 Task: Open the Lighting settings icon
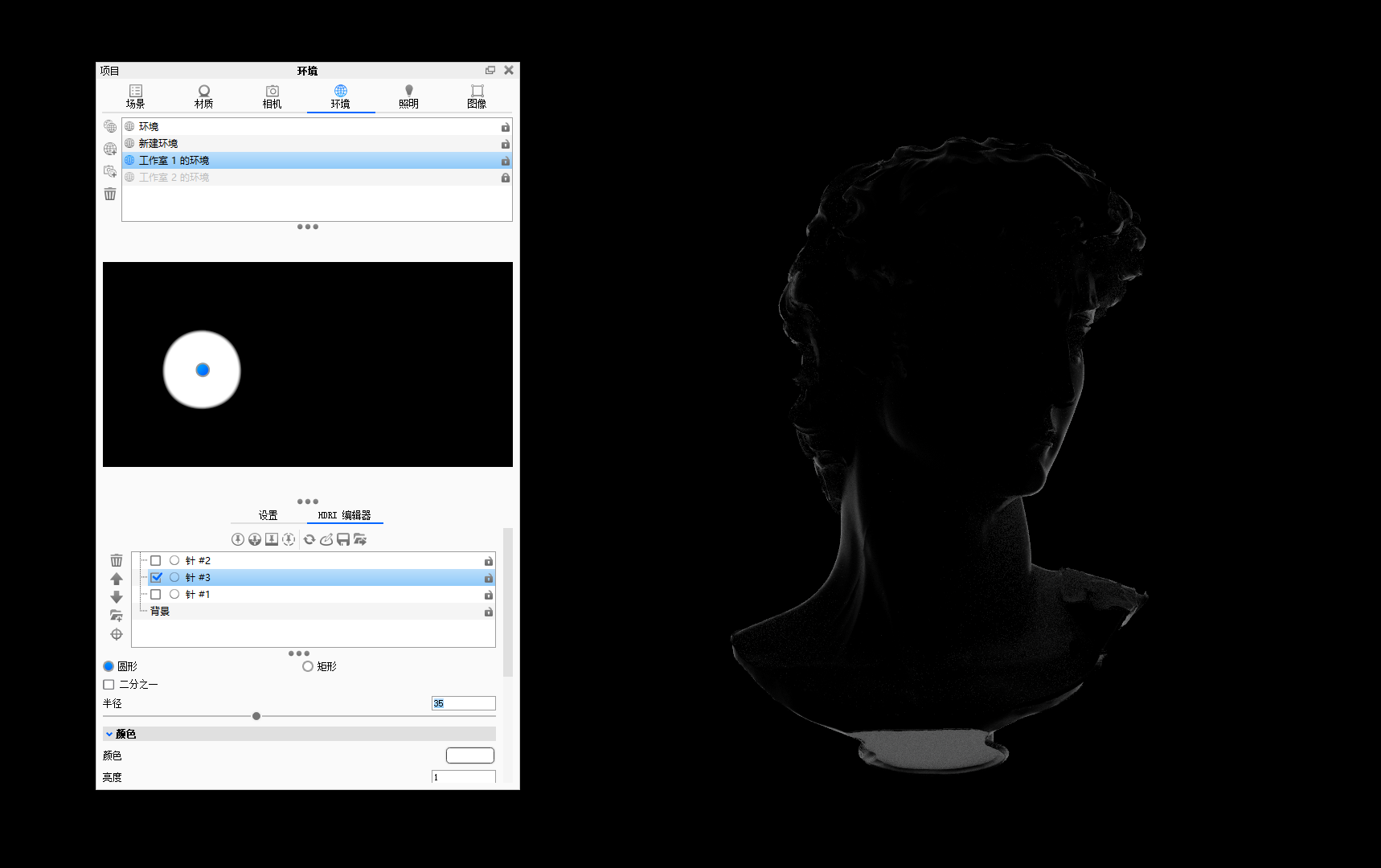409,96
